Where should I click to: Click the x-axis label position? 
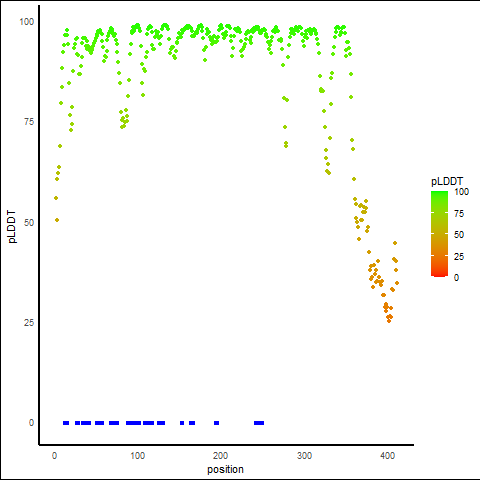pos(225,469)
